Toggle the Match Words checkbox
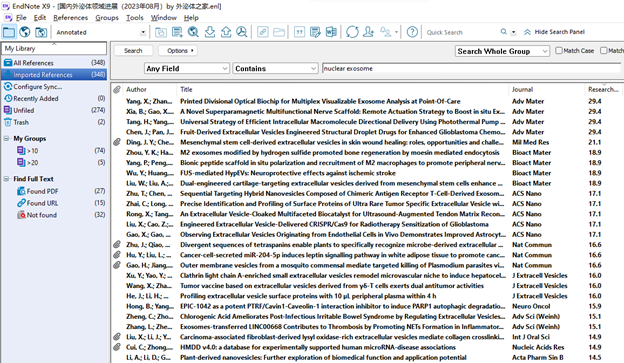The image size is (624, 363). 604,51
